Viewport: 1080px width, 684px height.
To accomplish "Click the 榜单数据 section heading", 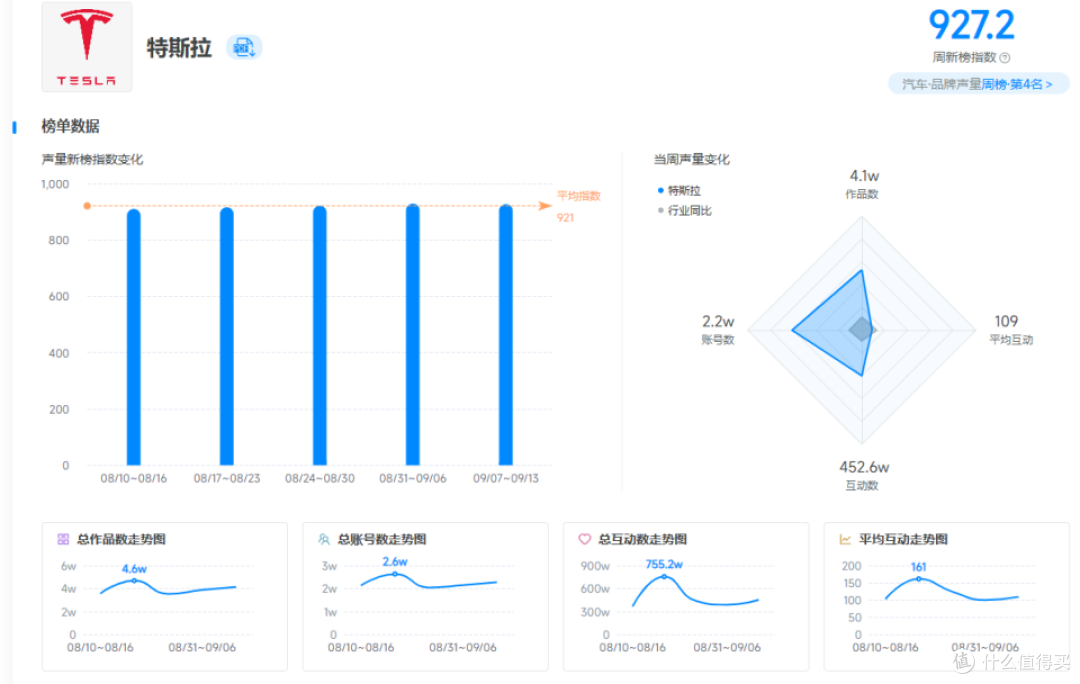I will pyautogui.click(x=70, y=127).
